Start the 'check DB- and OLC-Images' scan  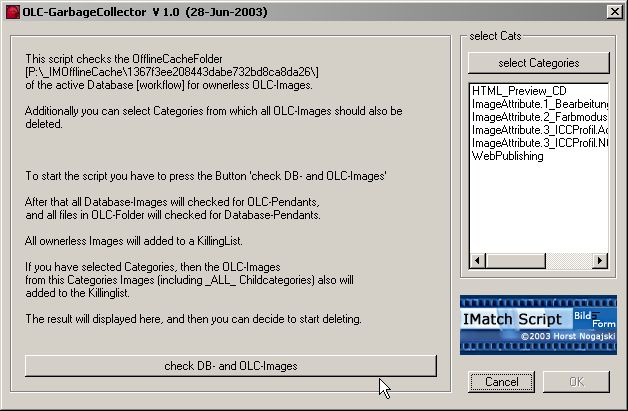click(x=230, y=366)
